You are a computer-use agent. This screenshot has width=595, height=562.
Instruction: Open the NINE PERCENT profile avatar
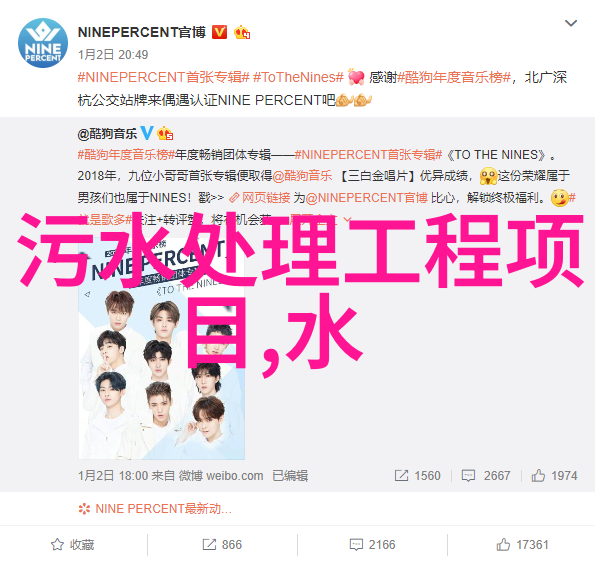(x=43, y=43)
